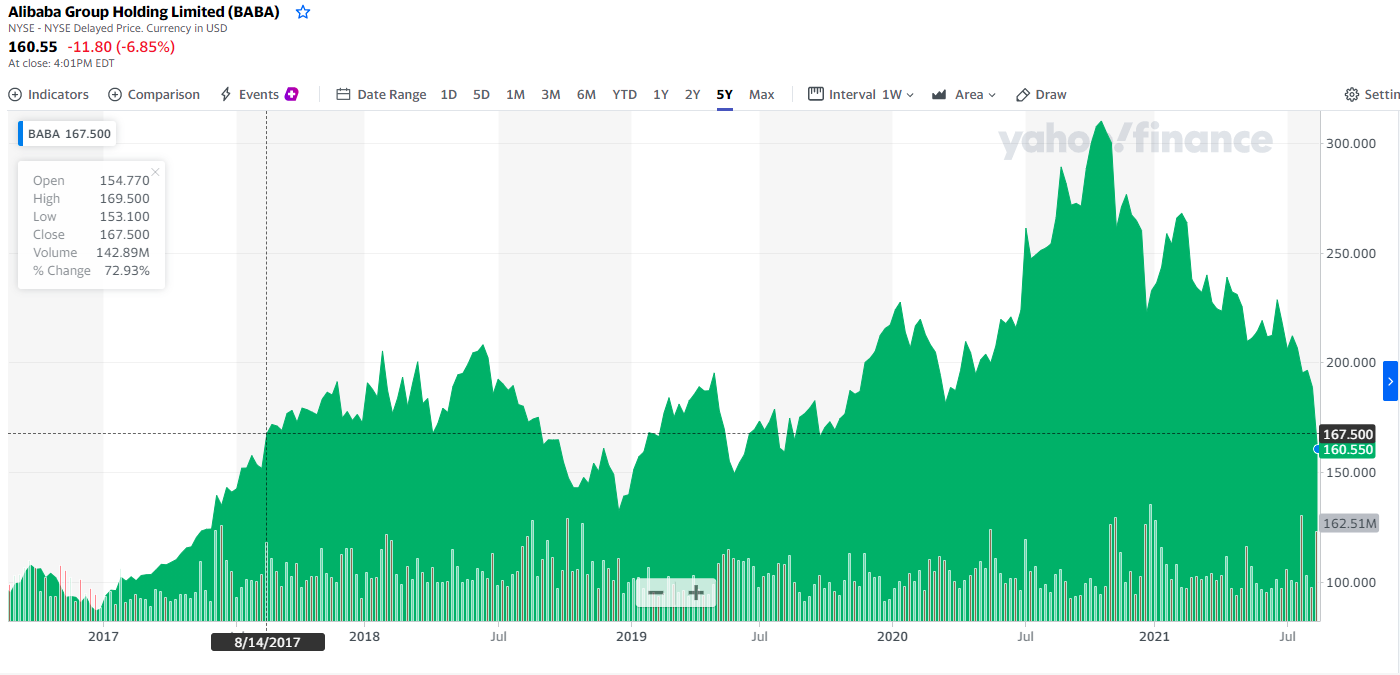This screenshot has height=675, width=1400.
Task: Click the Area chart type icon
Action: (x=939, y=94)
